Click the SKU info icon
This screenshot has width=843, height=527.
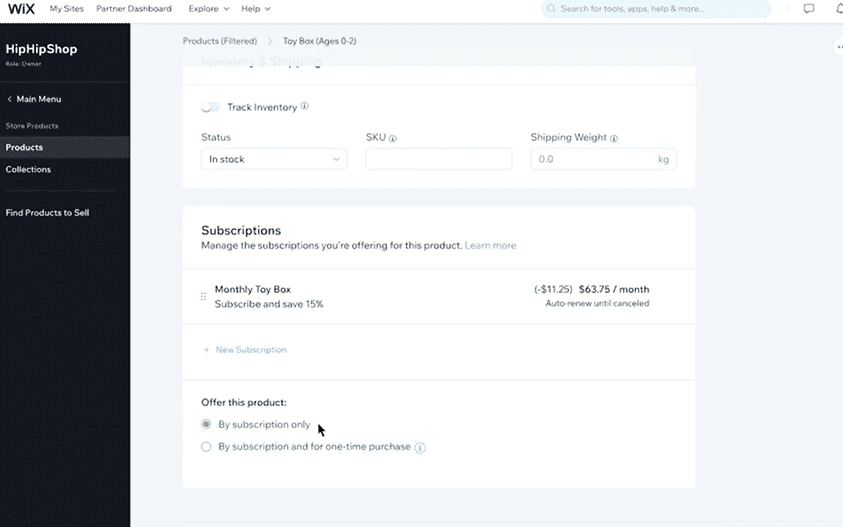pos(393,139)
